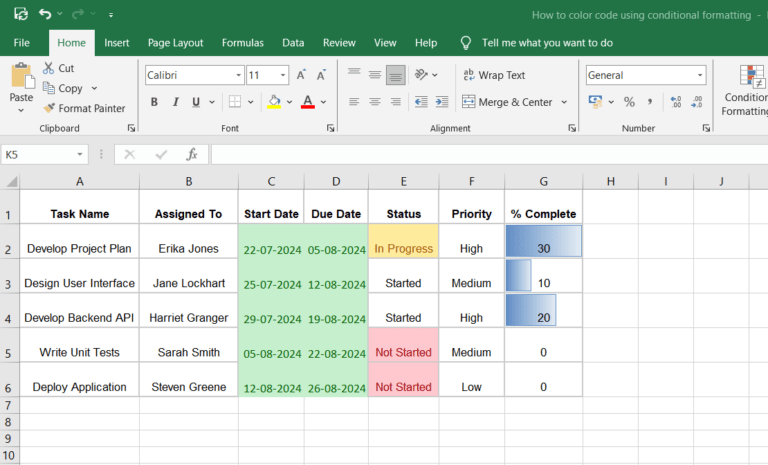The image size is (768, 465).
Task: Click the Undo arrow icon
Action: point(45,14)
